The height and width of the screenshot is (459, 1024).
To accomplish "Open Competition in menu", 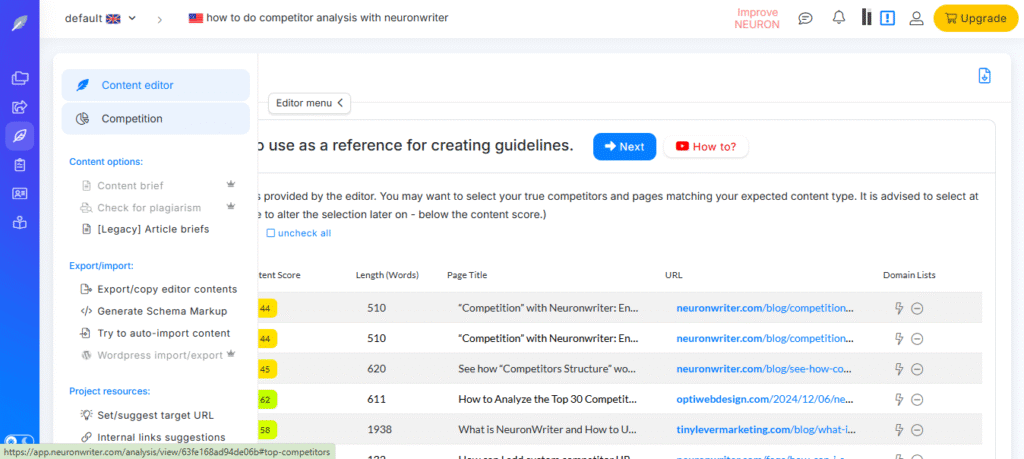I will pyautogui.click(x=155, y=119).
